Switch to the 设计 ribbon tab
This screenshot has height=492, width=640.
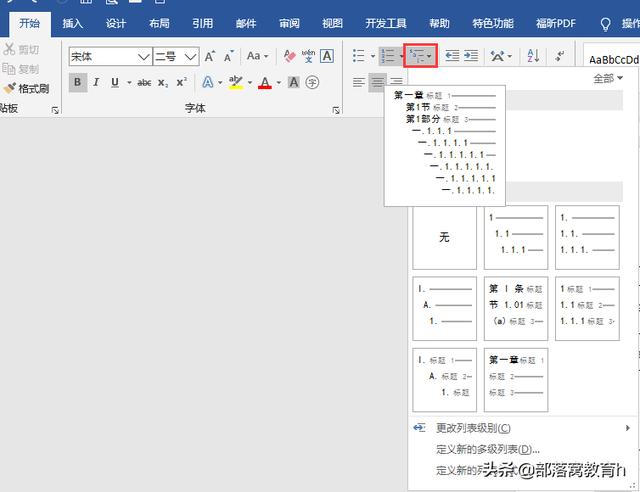pos(116,24)
